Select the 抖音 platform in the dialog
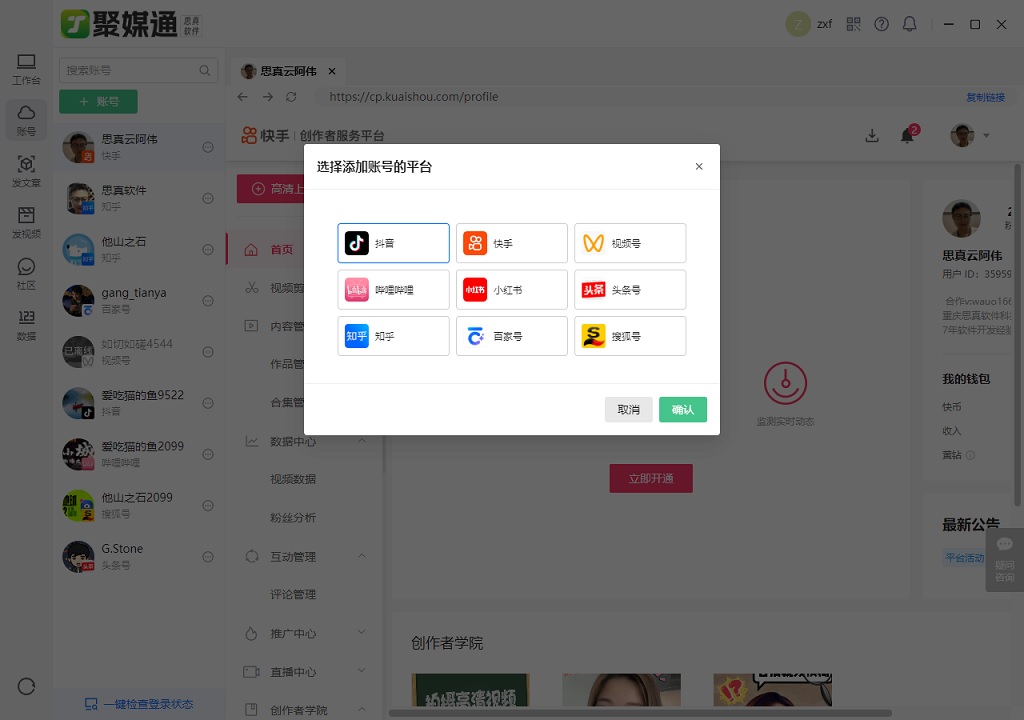 393,242
